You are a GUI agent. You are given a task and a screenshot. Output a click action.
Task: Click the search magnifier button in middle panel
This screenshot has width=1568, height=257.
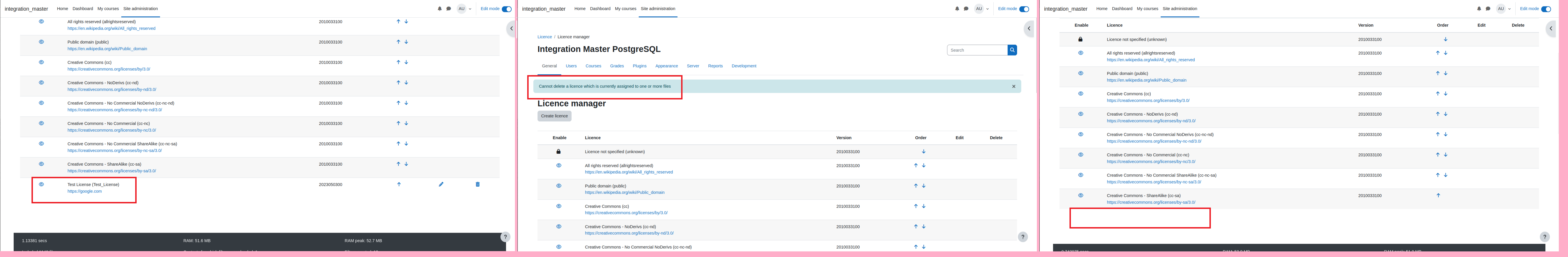tap(1012, 50)
